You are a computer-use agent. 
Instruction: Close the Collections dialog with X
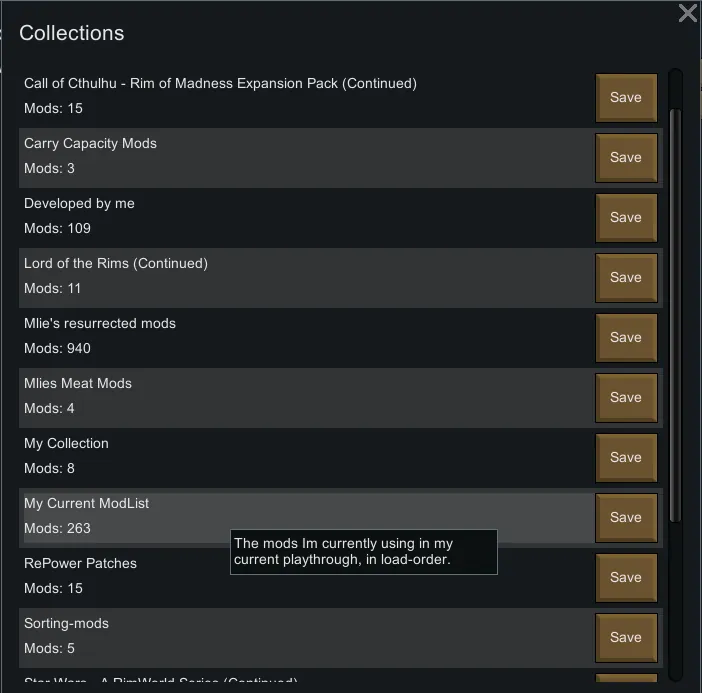point(687,14)
